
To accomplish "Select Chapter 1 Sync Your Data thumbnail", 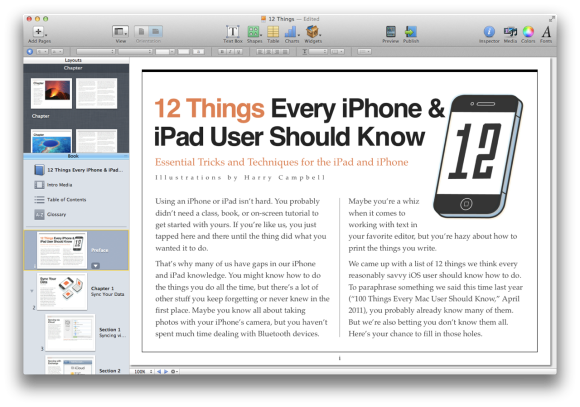I will [x=62, y=292].
